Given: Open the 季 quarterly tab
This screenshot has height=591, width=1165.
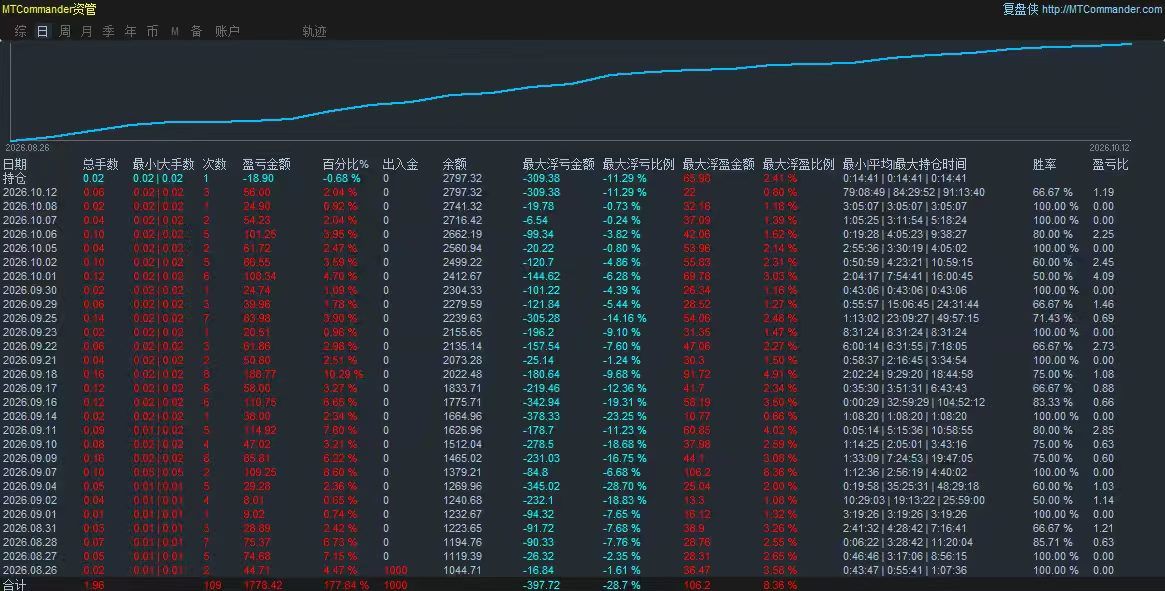Looking at the screenshot, I should (108, 31).
